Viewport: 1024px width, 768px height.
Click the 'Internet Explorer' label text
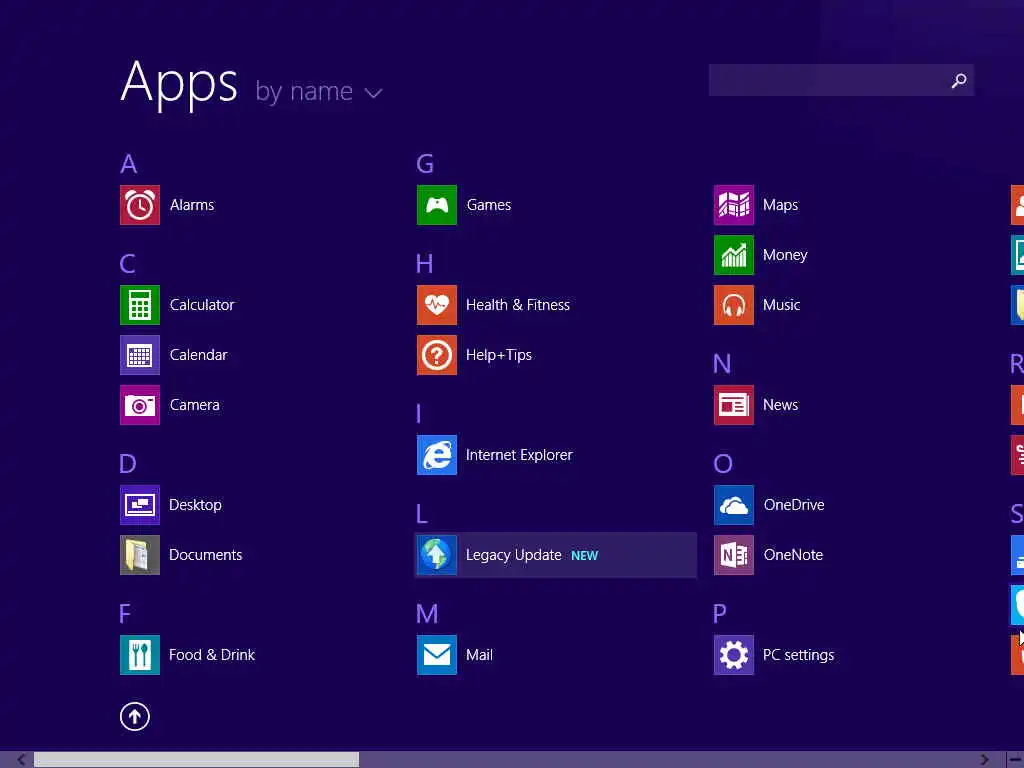point(519,455)
